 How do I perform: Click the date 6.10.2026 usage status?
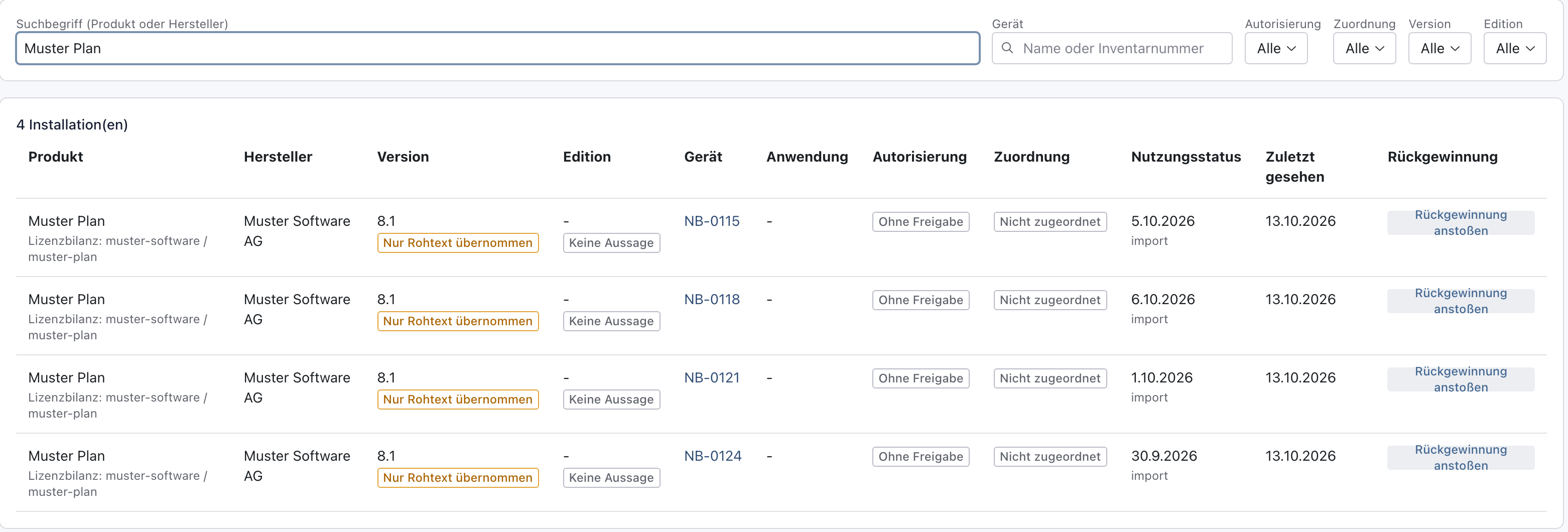point(1162,300)
